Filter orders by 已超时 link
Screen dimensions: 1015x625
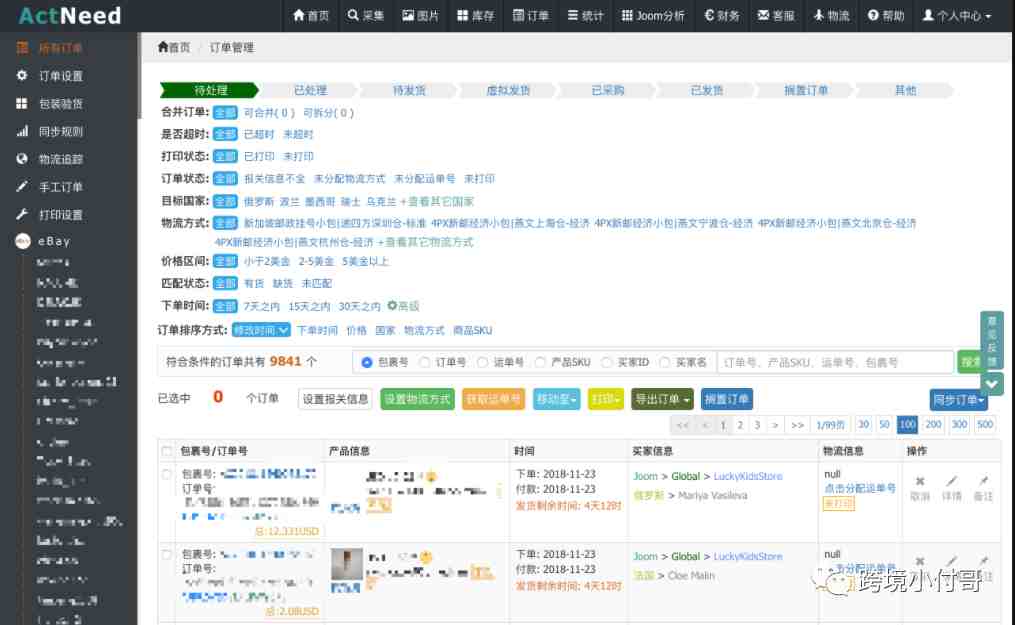coord(259,135)
